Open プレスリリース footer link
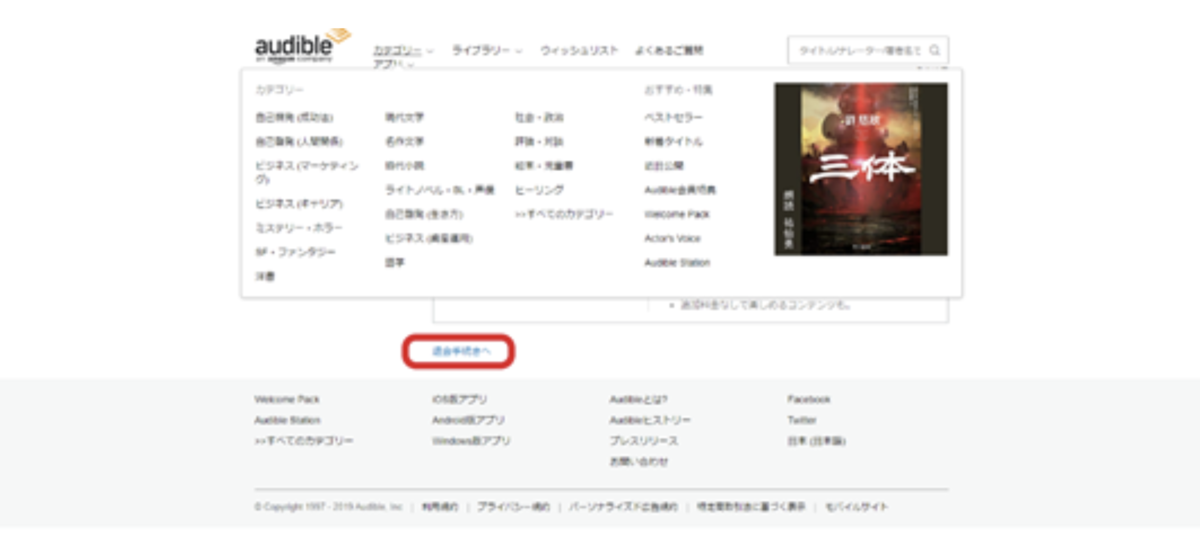The image size is (1200, 541). pyautogui.click(x=644, y=440)
